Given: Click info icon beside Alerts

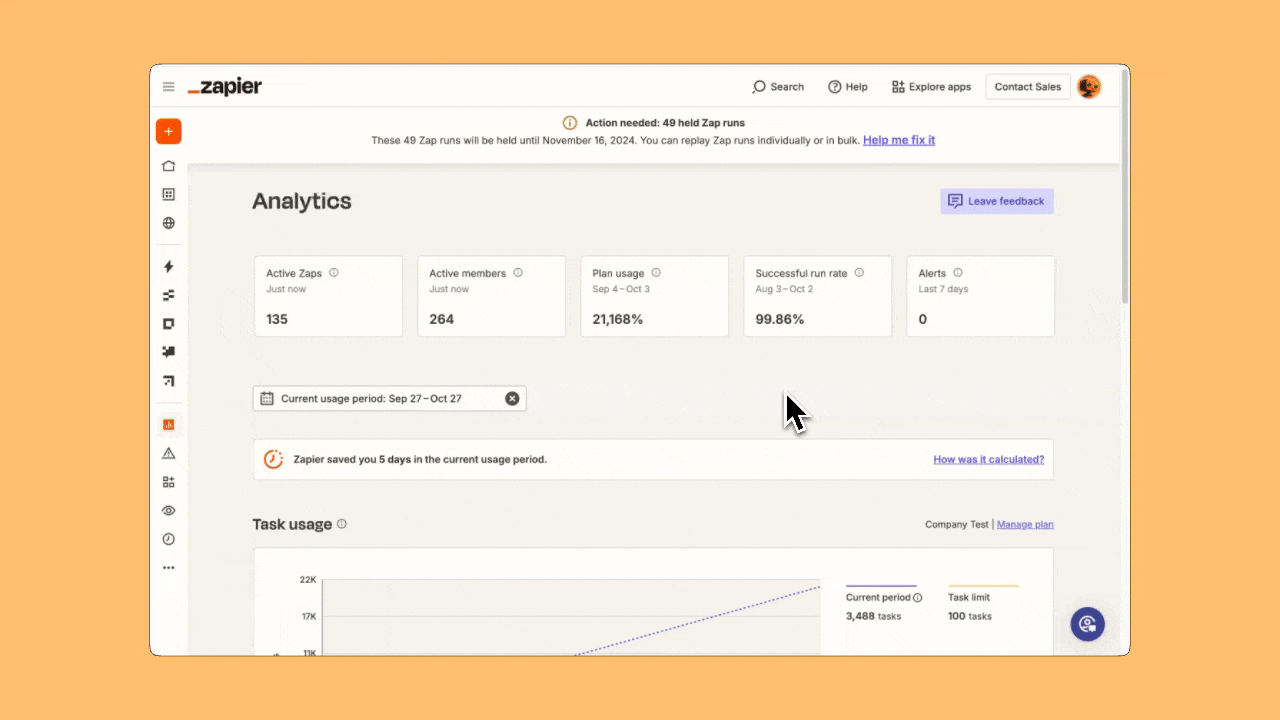Looking at the screenshot, I should 958,272.
